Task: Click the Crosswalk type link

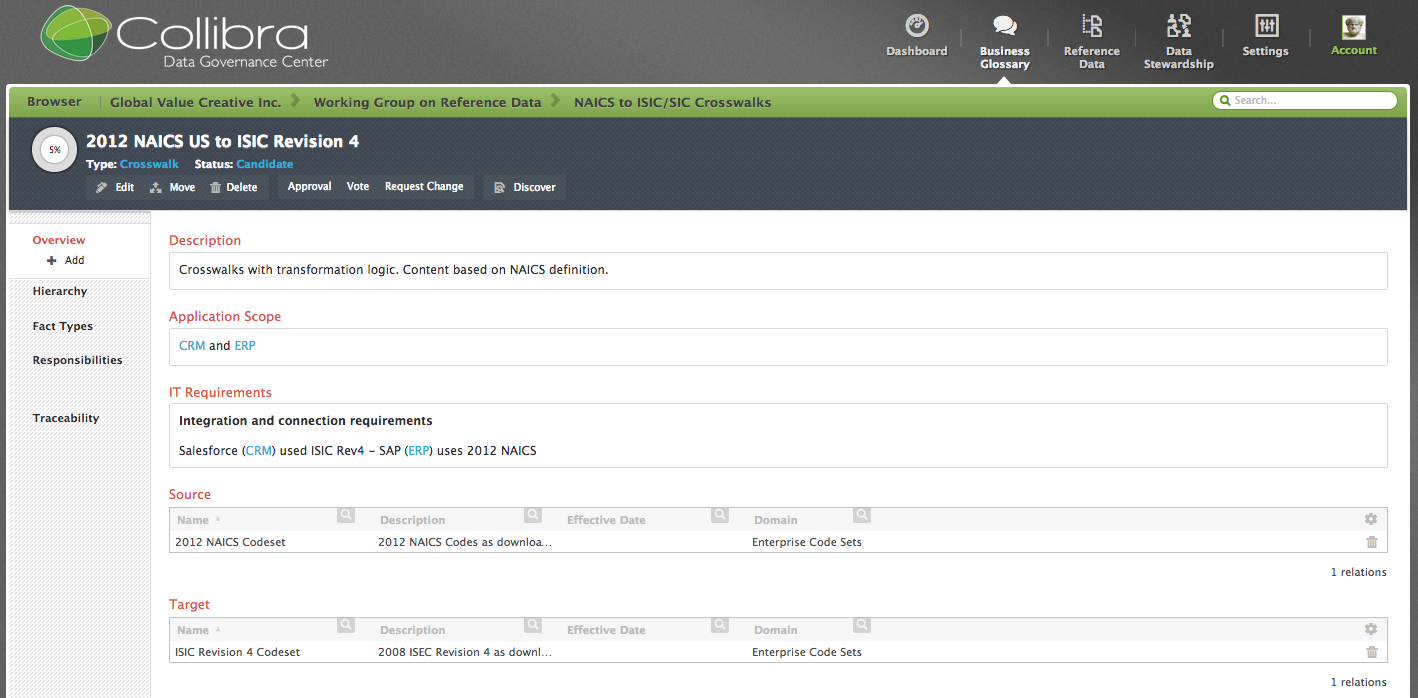Action: (149, 164)
